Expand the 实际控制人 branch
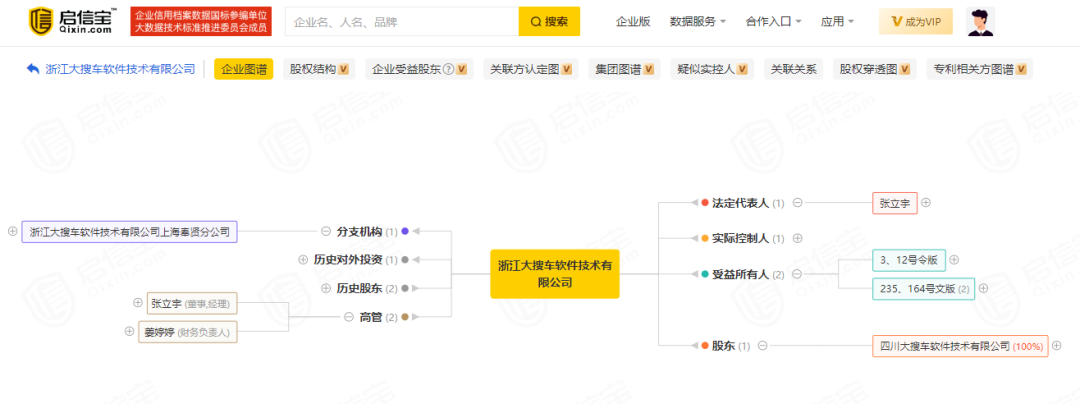The width and height of the screenshot is (1080, 404). 797,238
